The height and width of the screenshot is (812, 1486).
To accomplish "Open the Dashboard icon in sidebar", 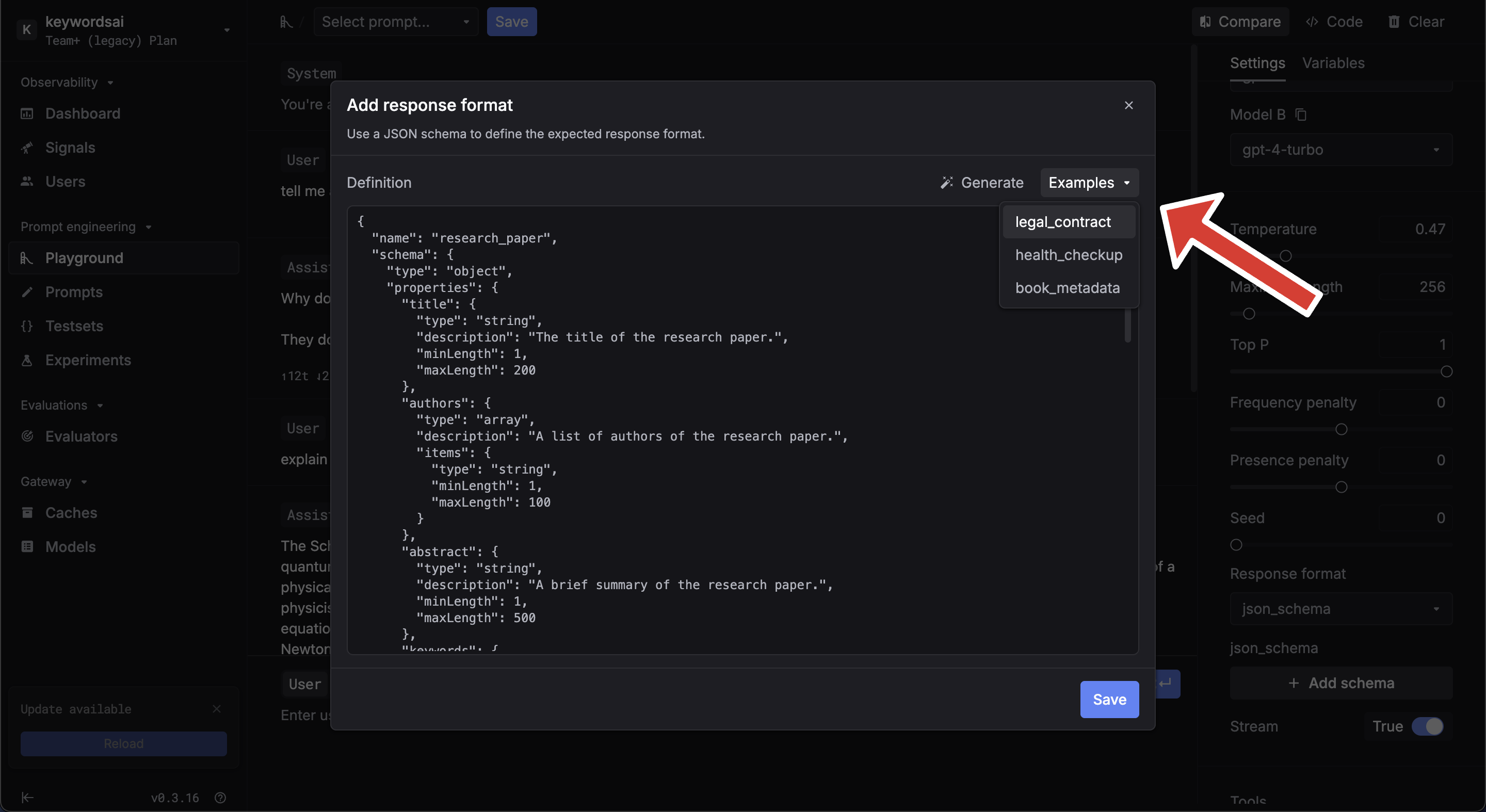I will (27, 113).
